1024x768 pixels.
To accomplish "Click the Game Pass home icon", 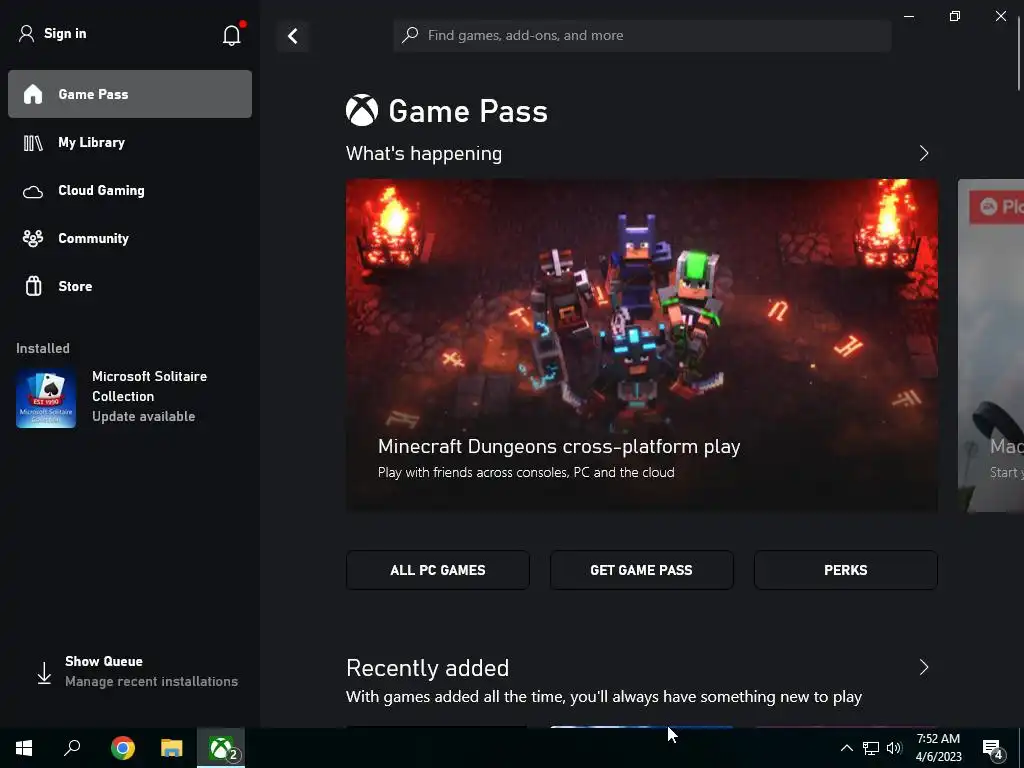I will click(x=33, y=94).
